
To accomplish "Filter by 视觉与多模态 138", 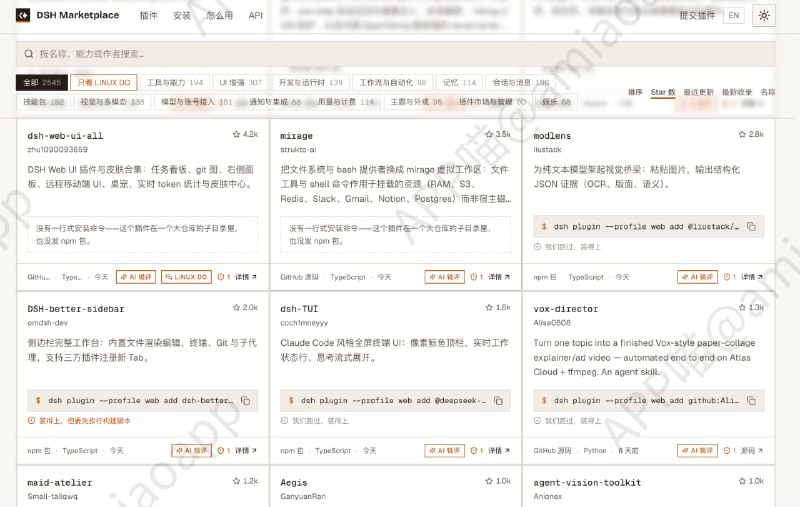I will pyautogui.click(x=112, y=102).
